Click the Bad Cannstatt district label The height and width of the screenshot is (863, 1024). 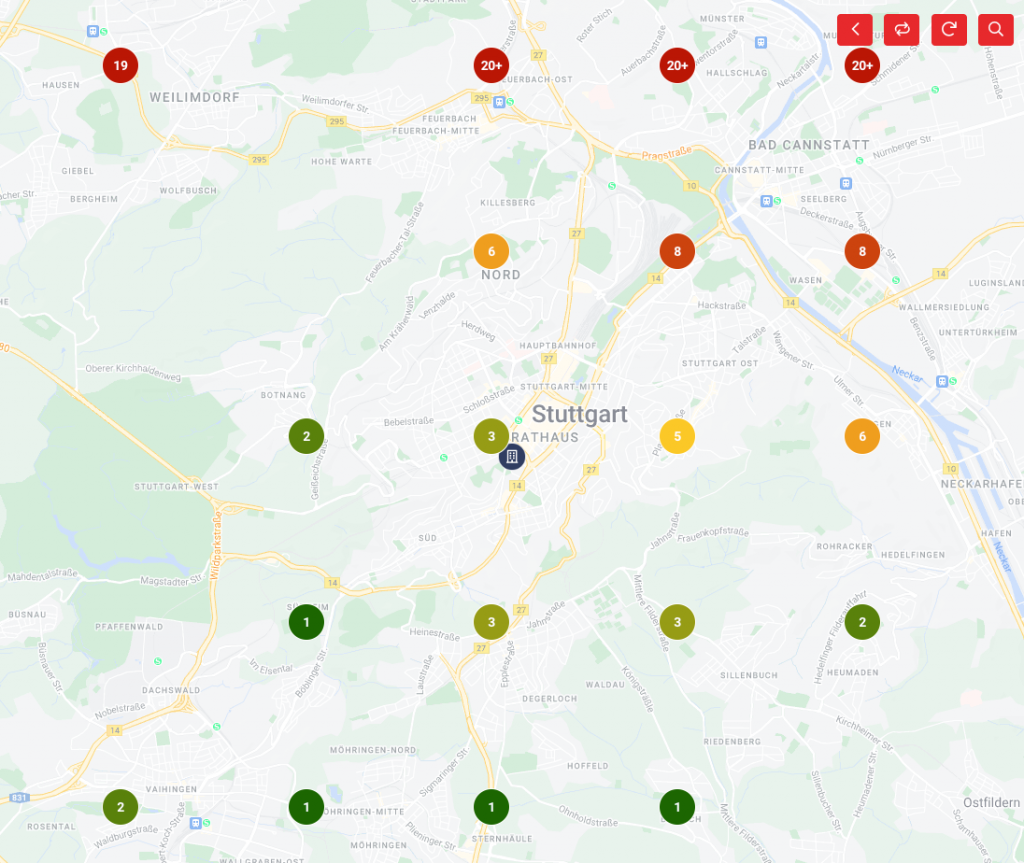pyautogui.click(x=809, y=145)
